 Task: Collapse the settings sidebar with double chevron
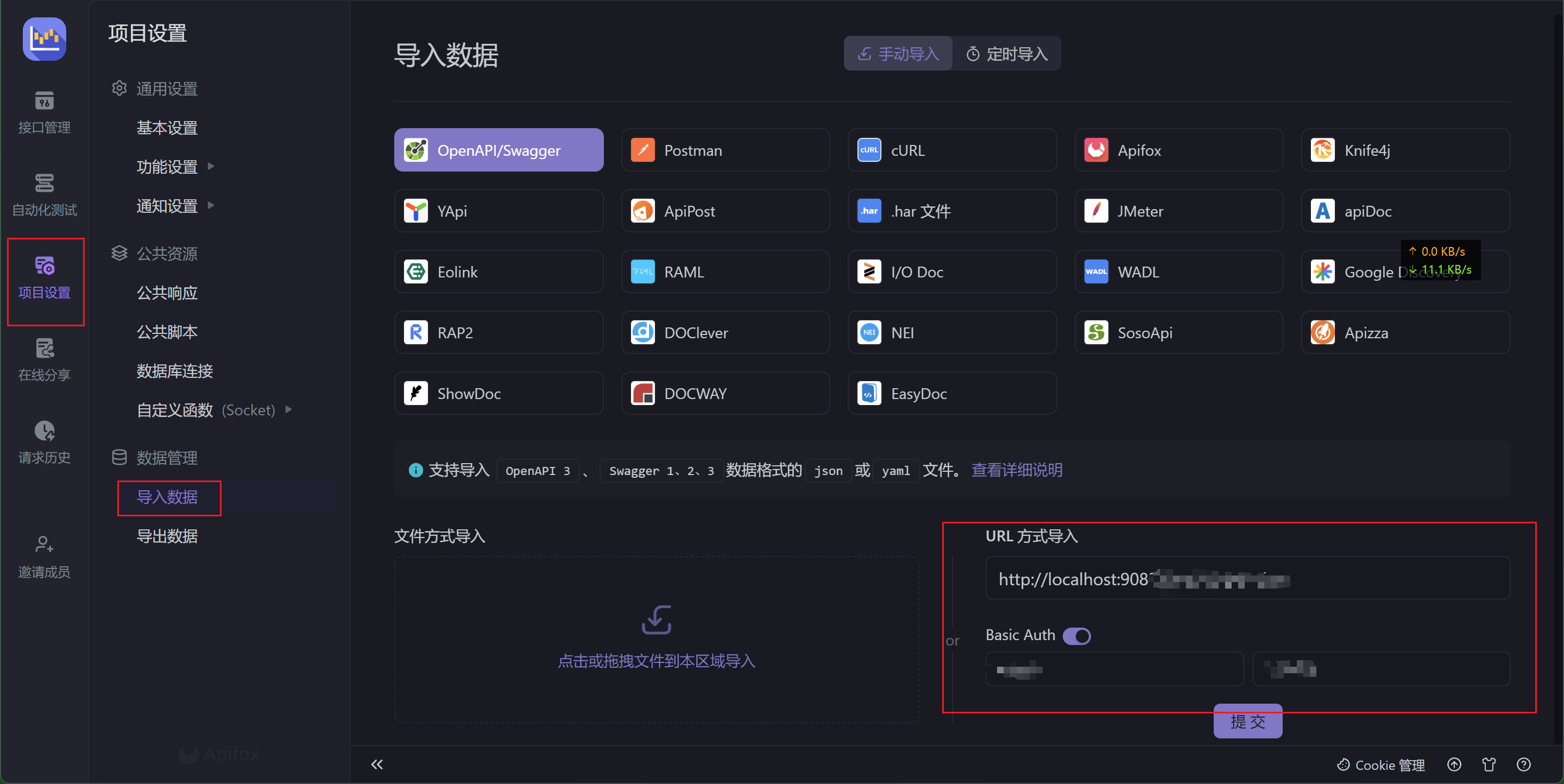[x=376, y=764]
